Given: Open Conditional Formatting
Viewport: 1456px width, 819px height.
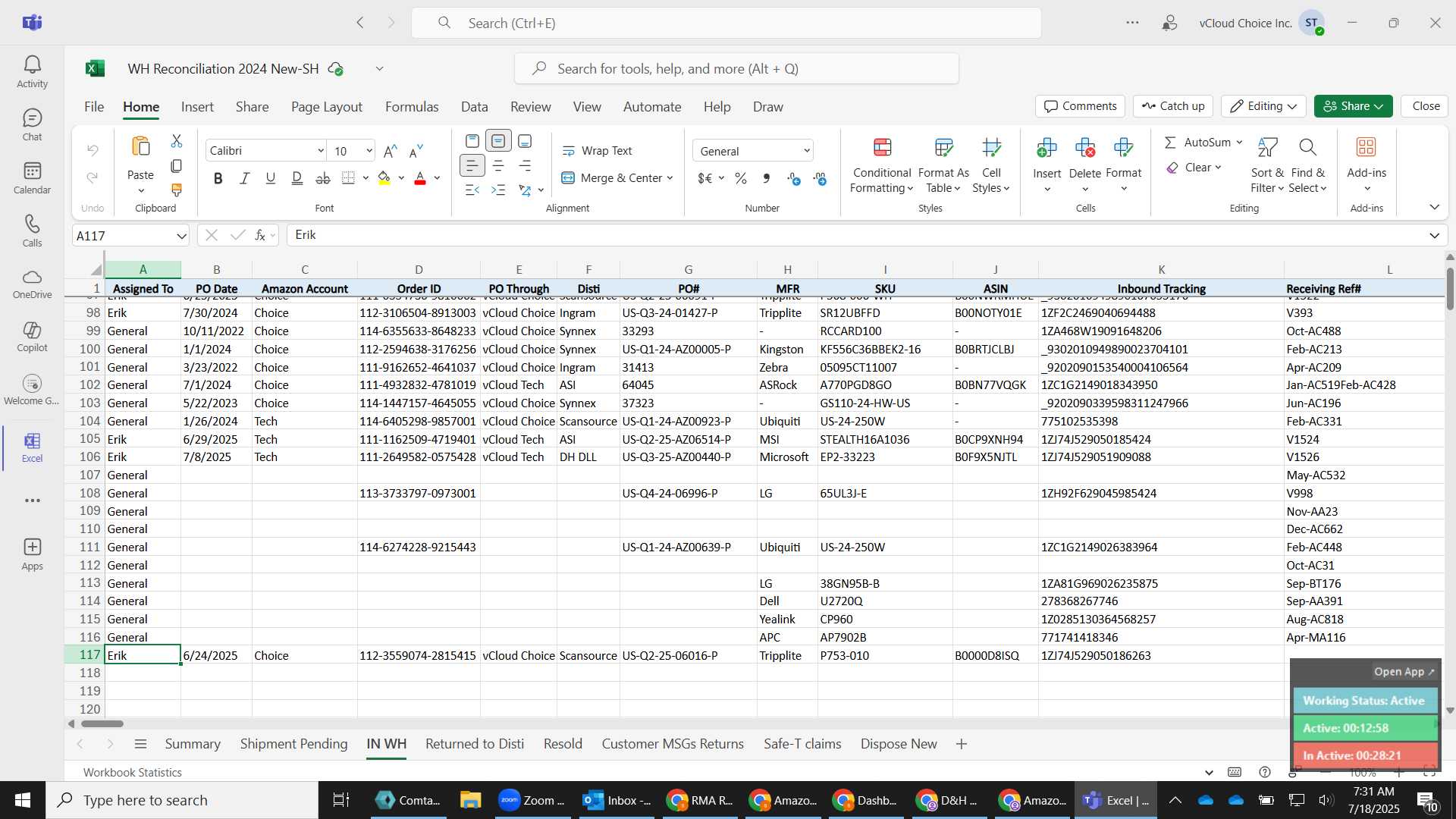Looking at the screenshot, I should (882, 165).
